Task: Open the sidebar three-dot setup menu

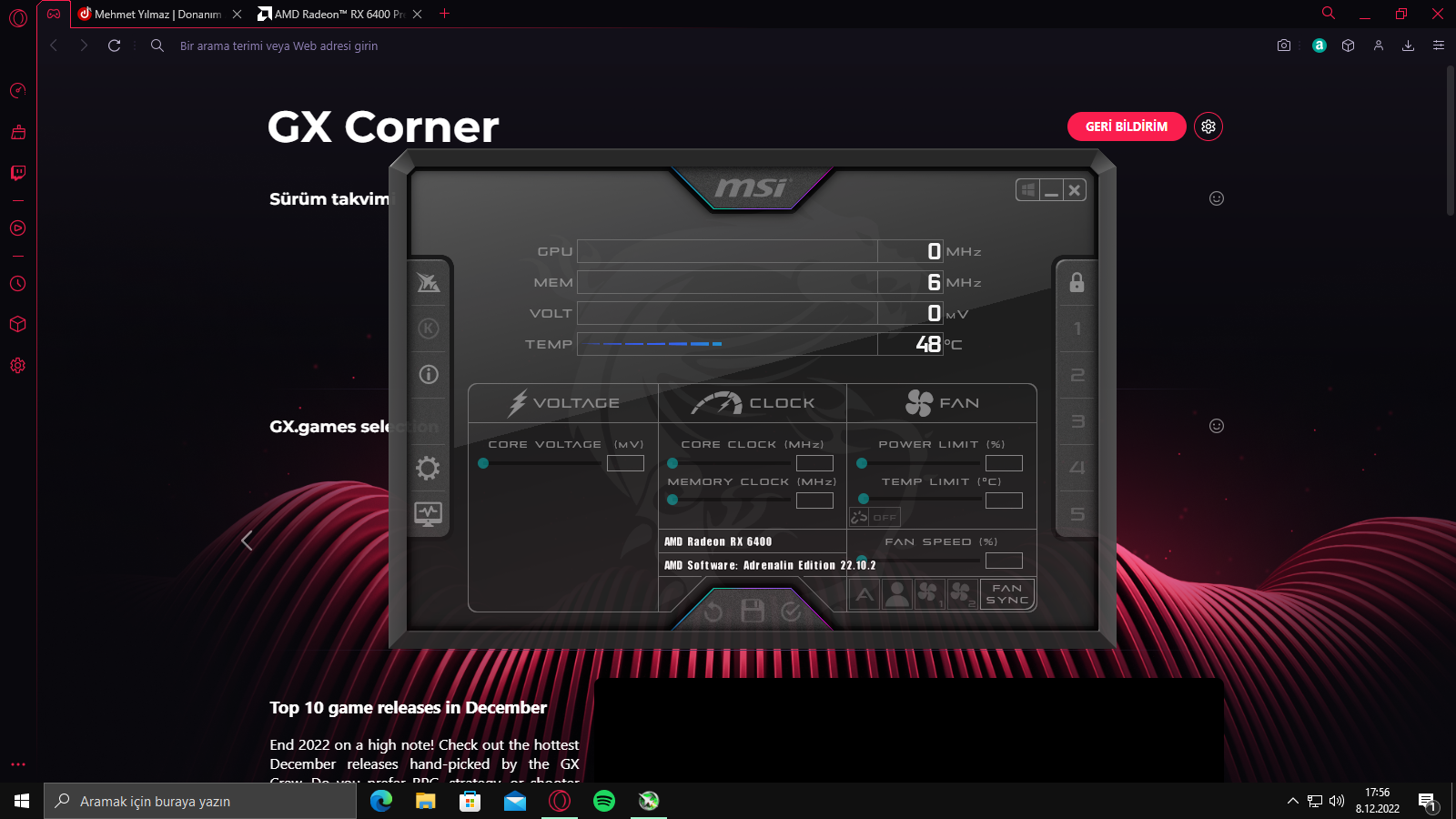Action: [18, 764]
